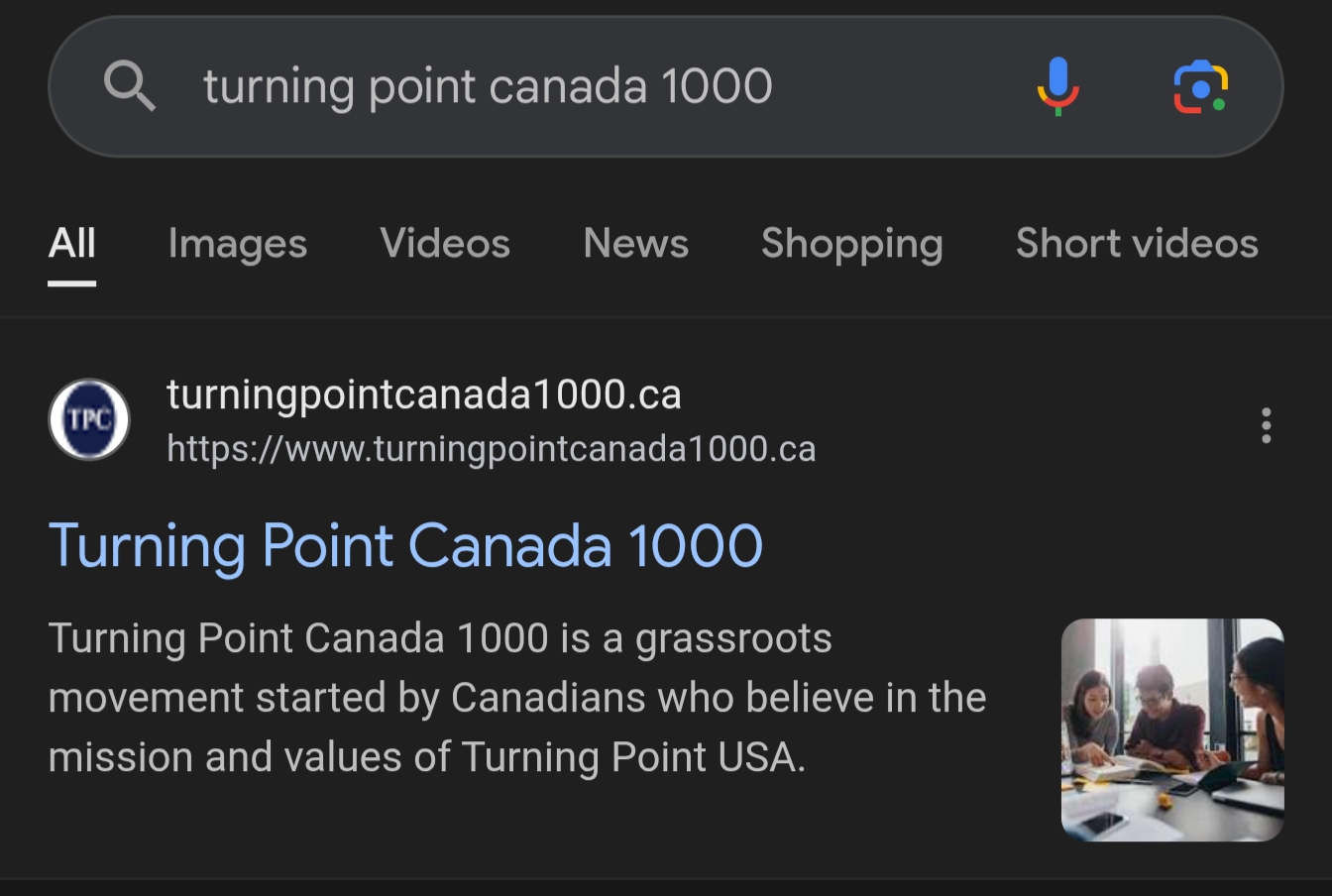Open the Turning Point Canada 1000 title link

click(x=405, y=545)
